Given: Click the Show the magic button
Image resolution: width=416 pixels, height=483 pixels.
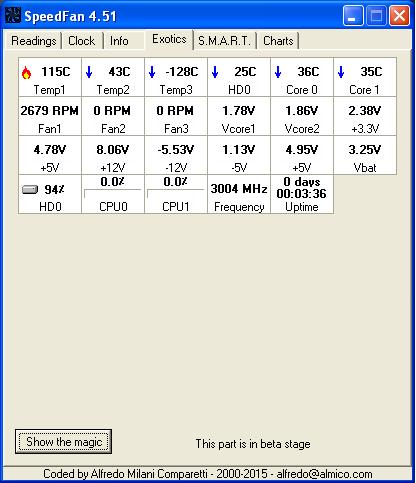Looking at the screenshot, I should 63,442.
